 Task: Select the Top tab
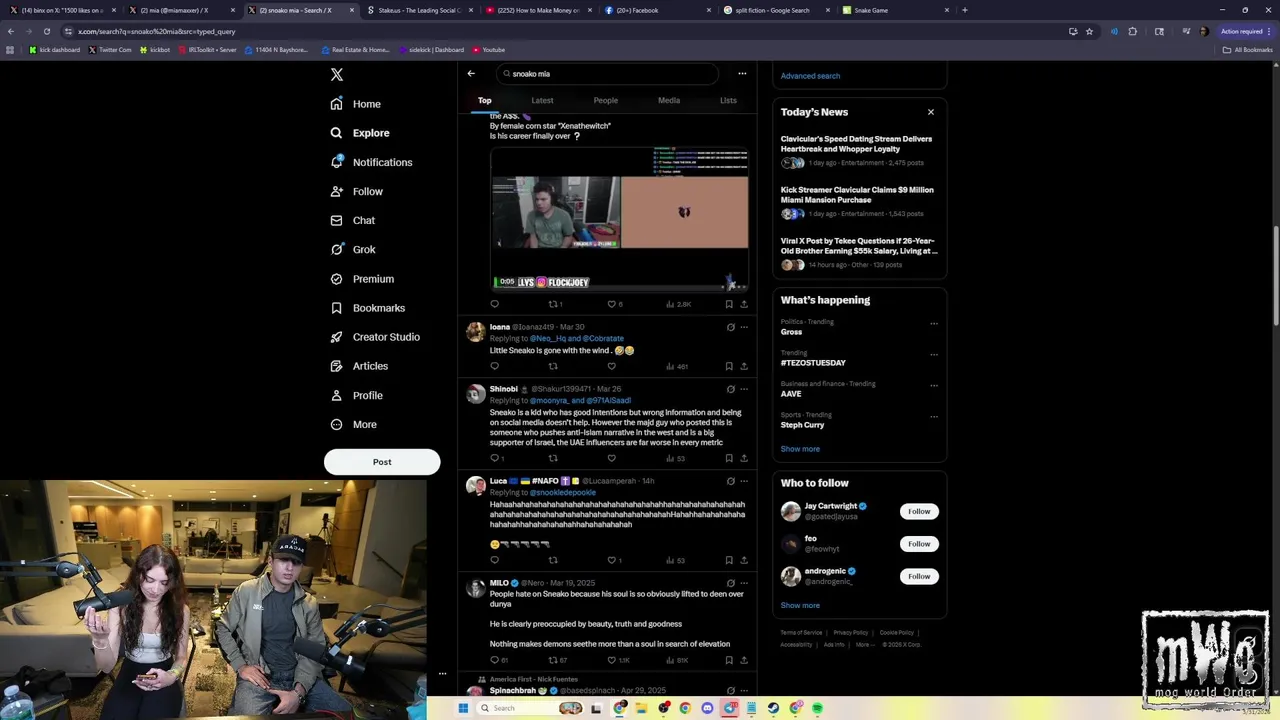[484, 100]
